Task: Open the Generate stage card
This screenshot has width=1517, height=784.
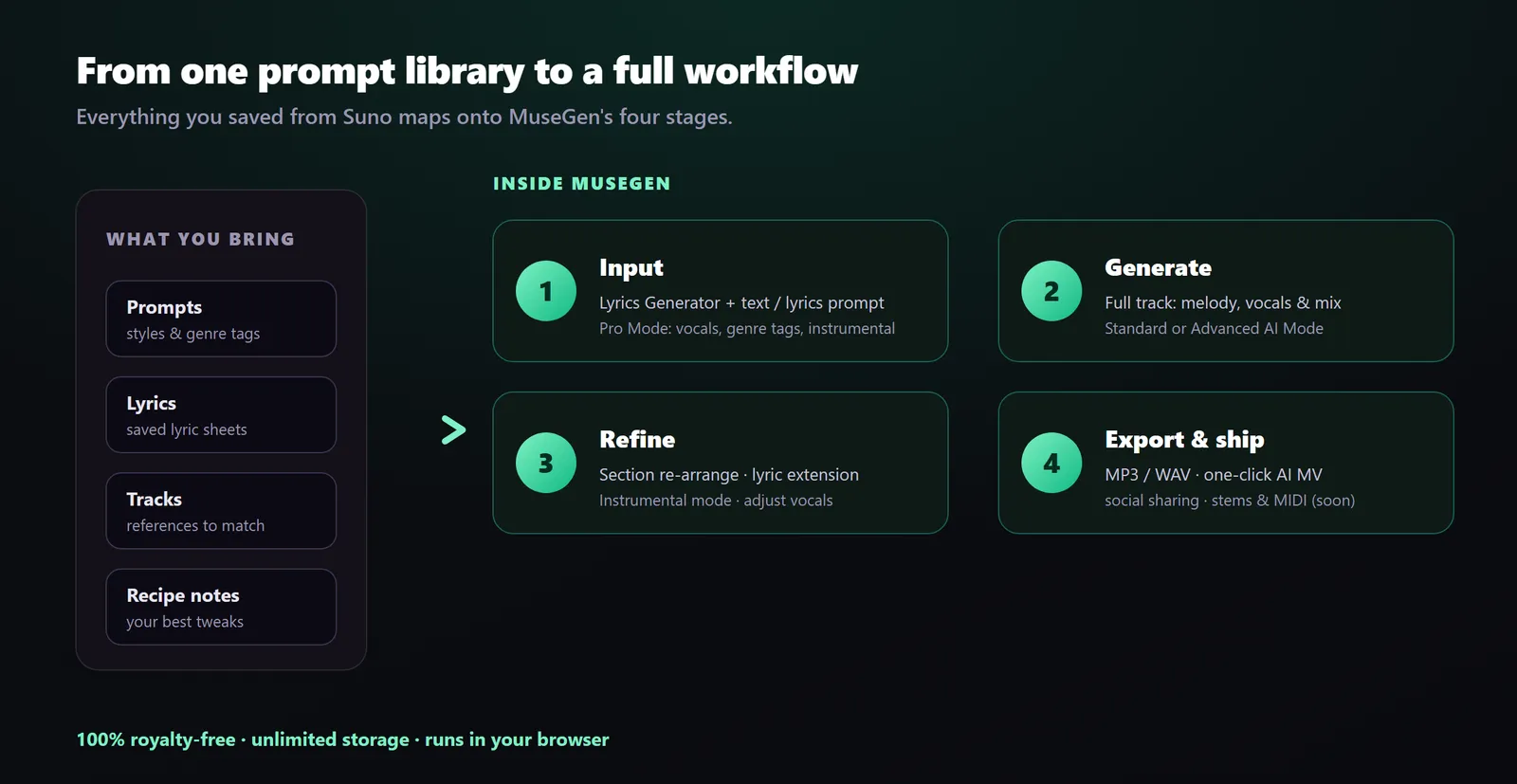Action: pos(1226,291)
